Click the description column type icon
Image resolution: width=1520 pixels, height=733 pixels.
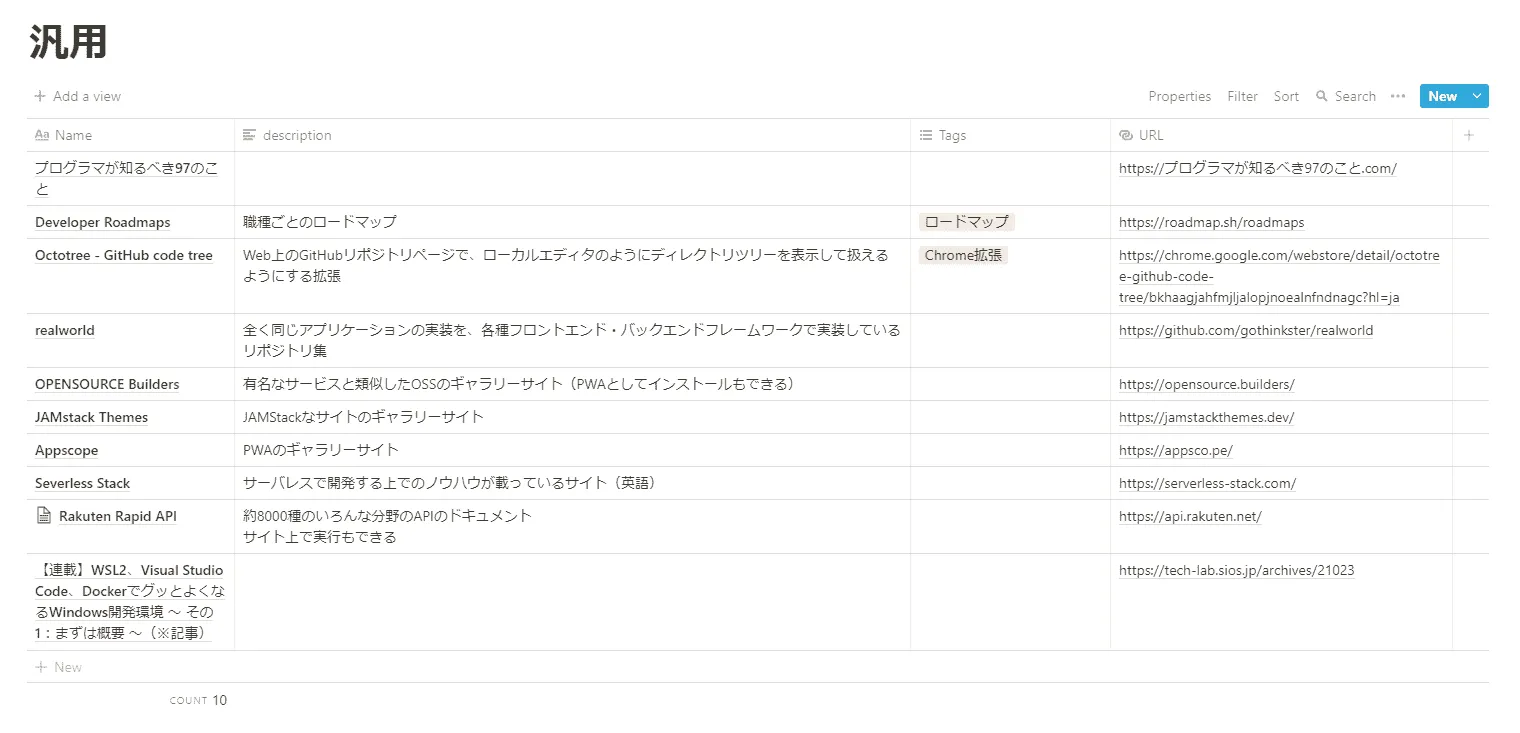click(x=246, y=135)
